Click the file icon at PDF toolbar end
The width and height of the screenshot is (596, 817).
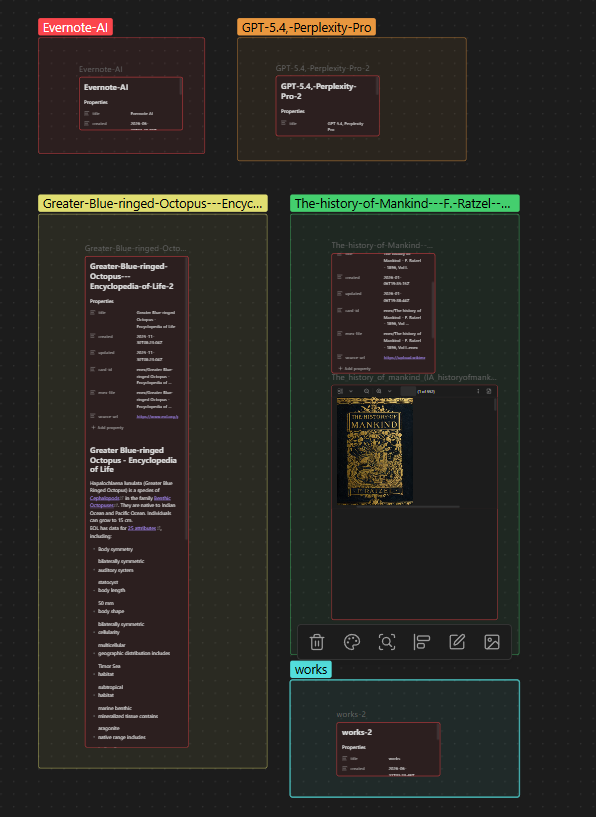click(489, 391)
